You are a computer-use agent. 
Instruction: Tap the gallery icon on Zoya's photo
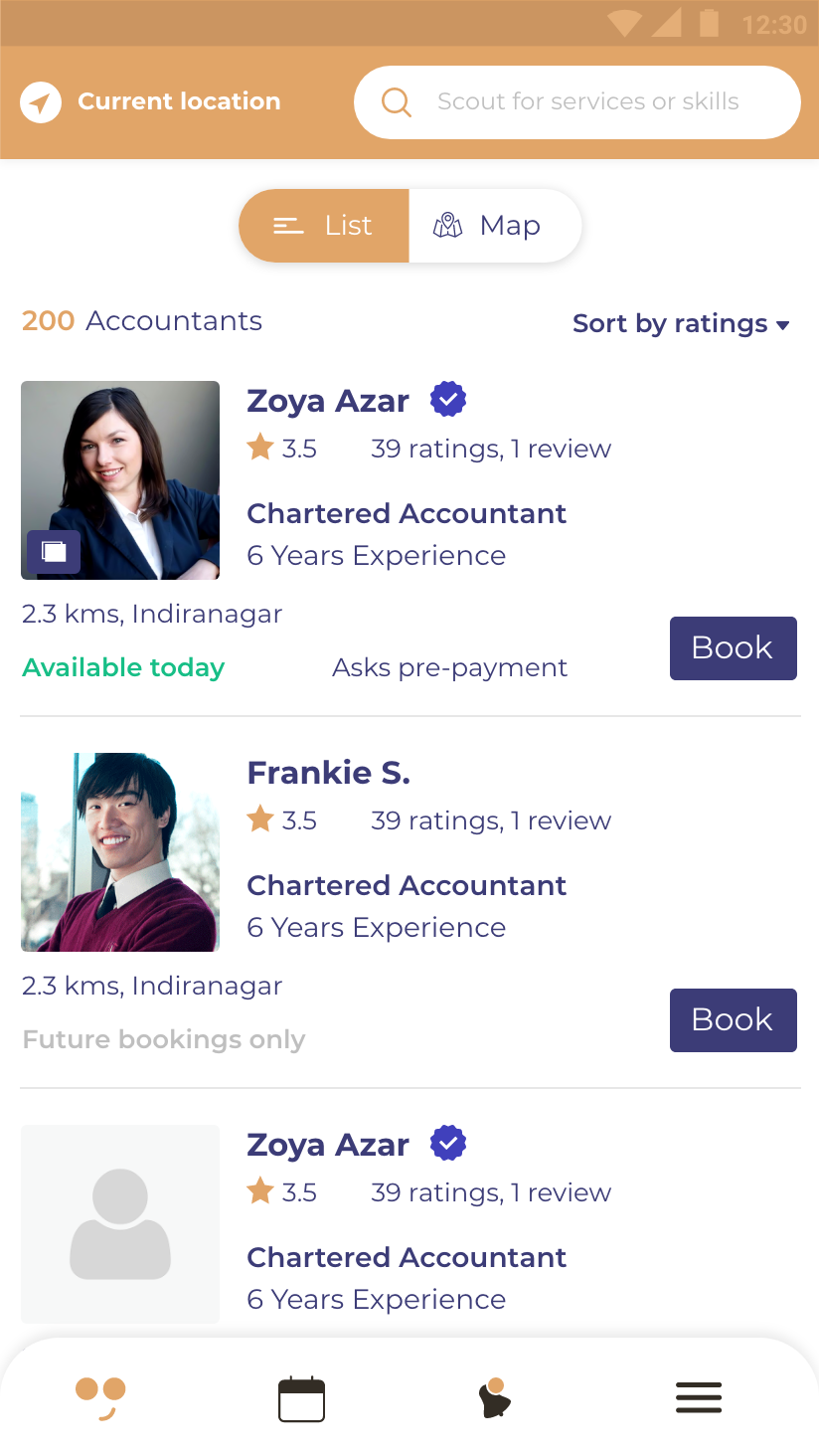pyautogui.click(x=54, y=552)
